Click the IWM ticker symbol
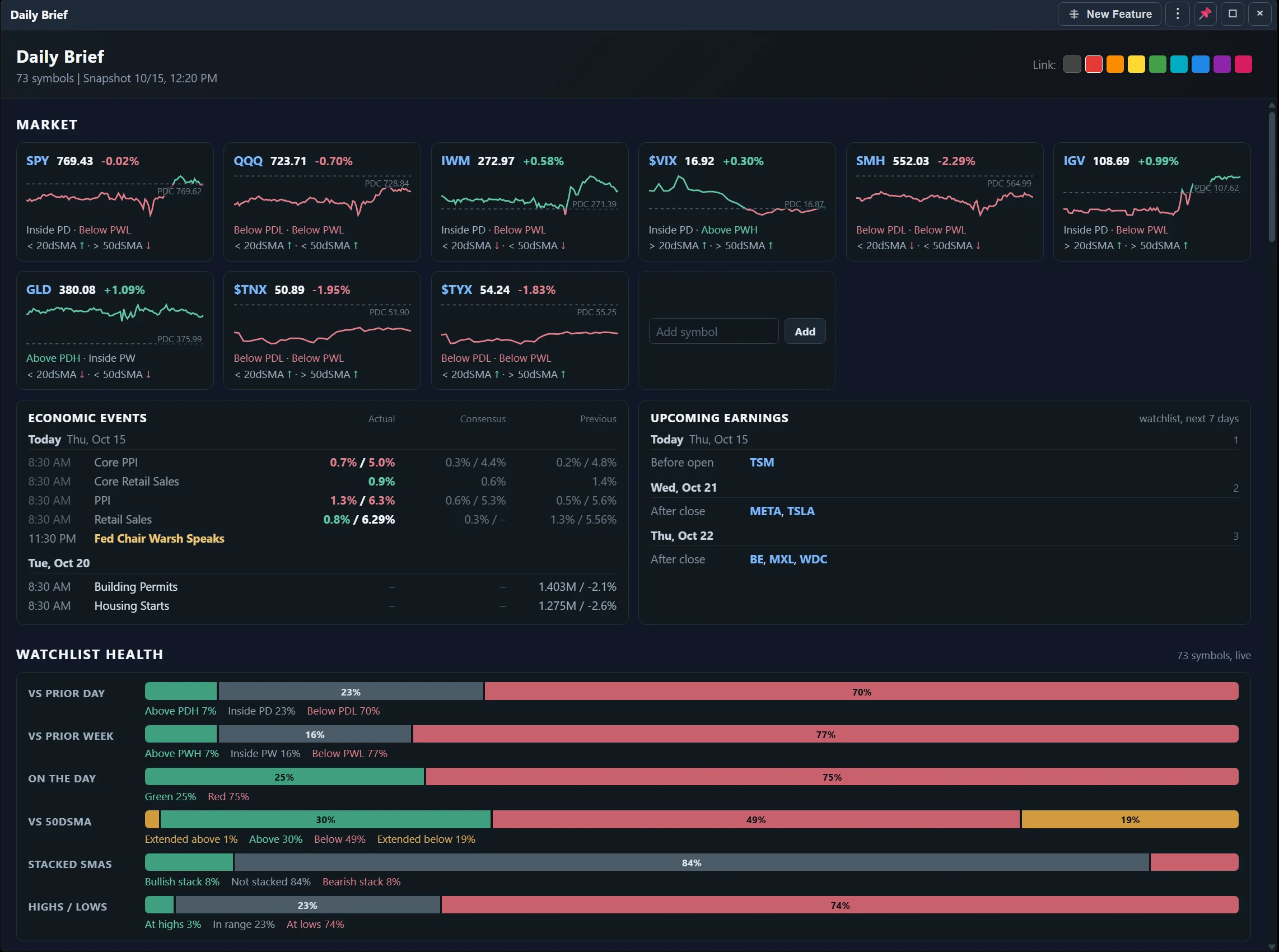Viewport: 1279px width, 952px height. coord(455,161)
